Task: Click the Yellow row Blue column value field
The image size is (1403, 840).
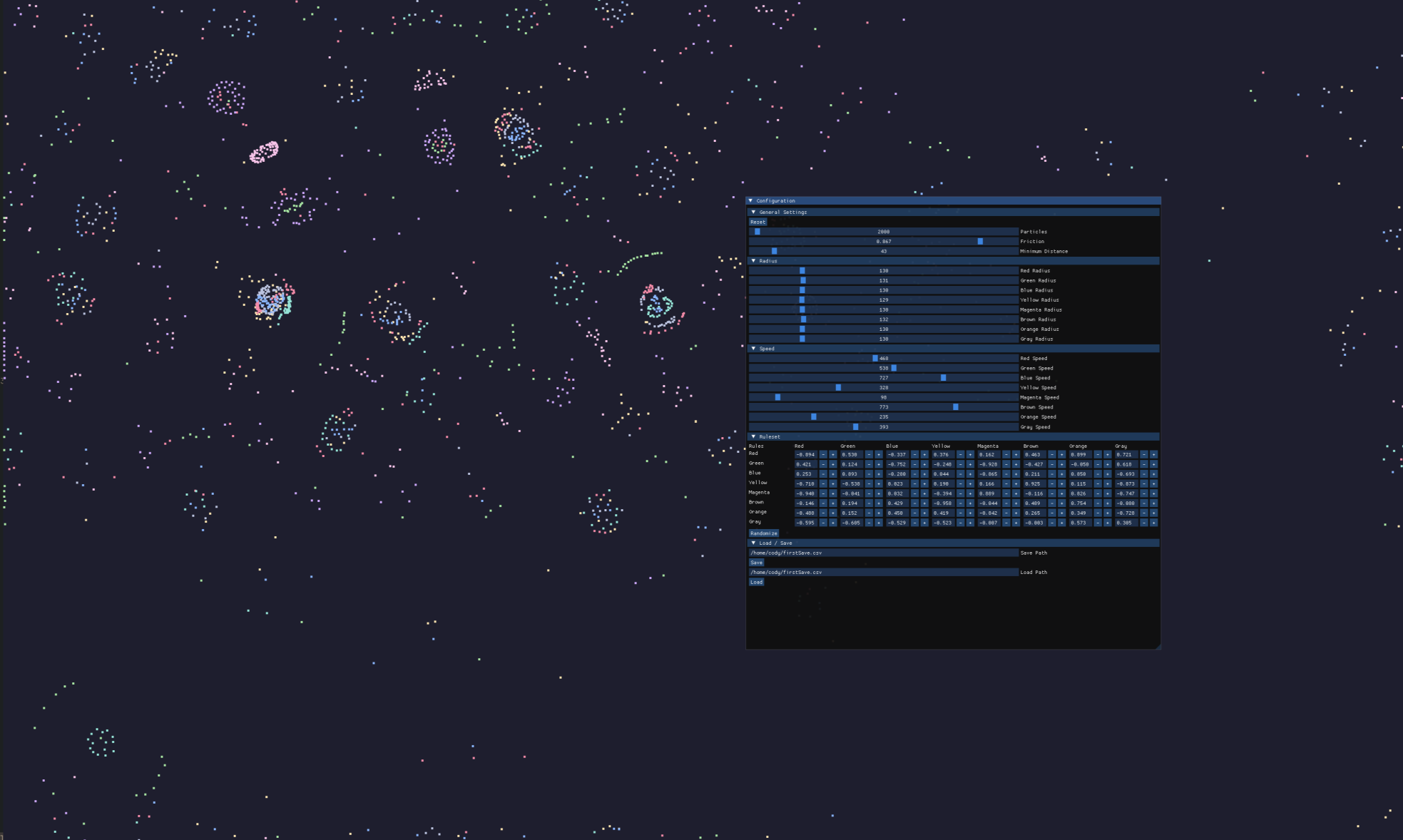Action: tap(897, 483)
